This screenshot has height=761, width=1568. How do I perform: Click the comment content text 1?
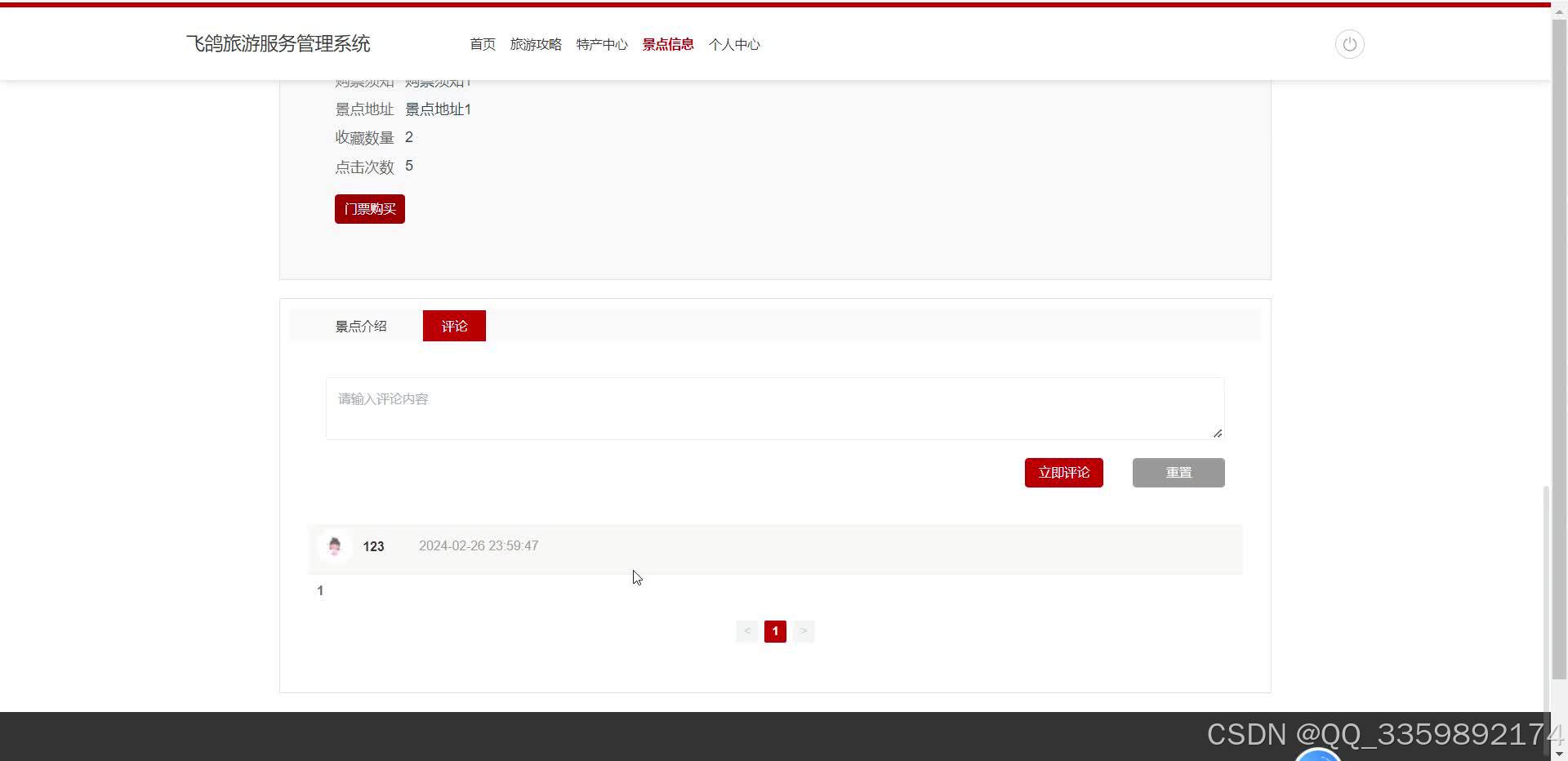320,590
